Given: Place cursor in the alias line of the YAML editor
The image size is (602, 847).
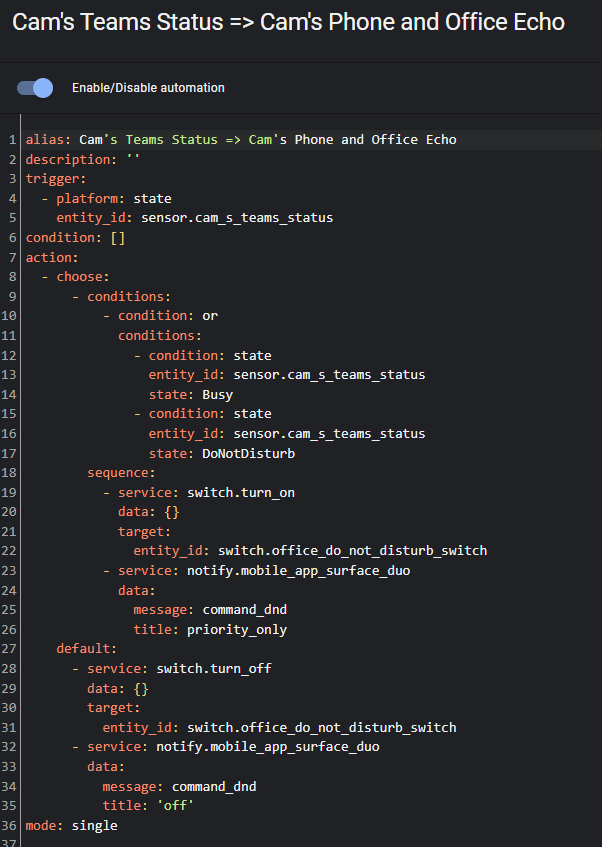Looking at the screenshot, I should (x=241, y=140).
